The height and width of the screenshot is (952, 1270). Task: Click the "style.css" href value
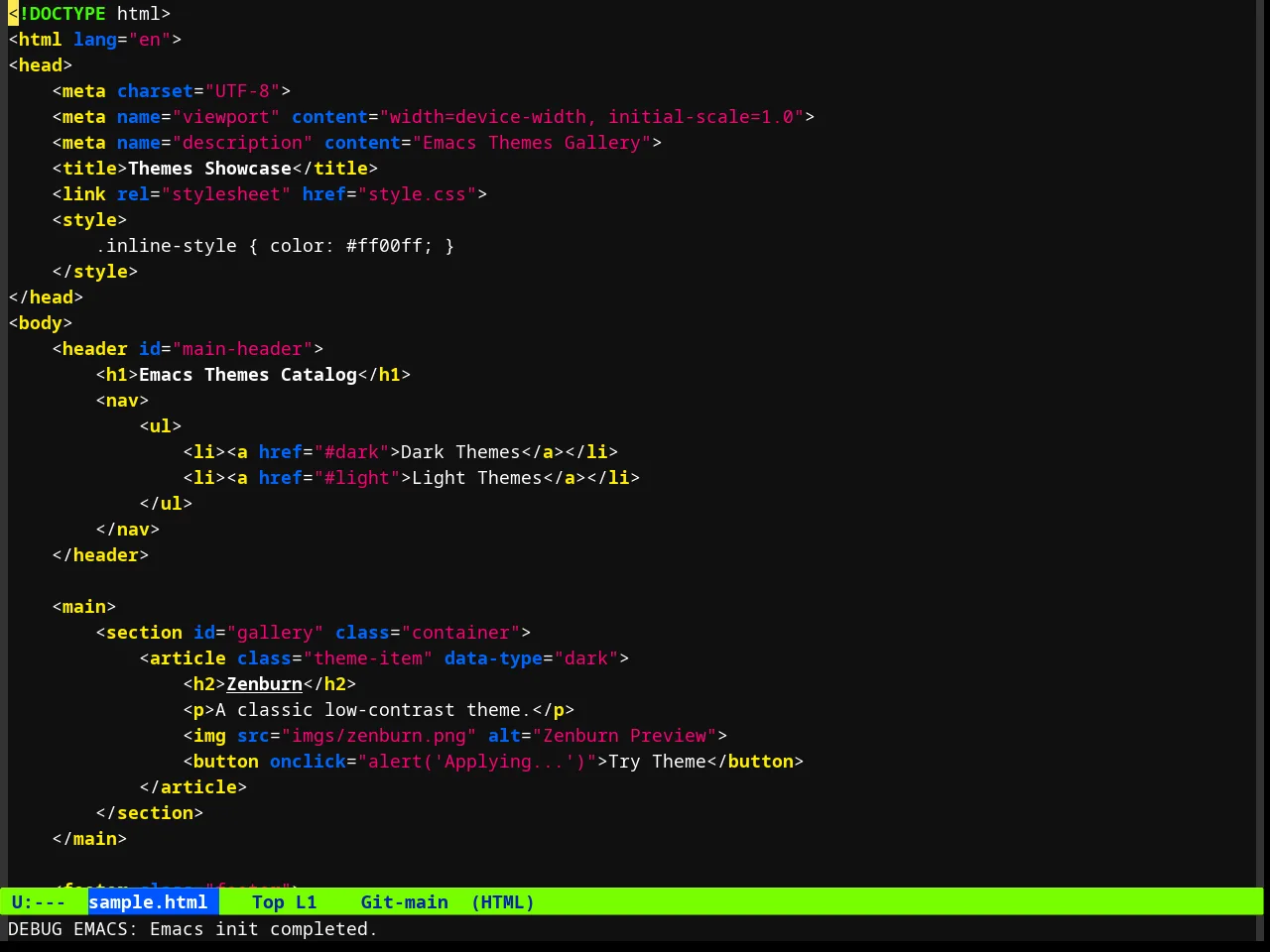click(x=417, y=194)
